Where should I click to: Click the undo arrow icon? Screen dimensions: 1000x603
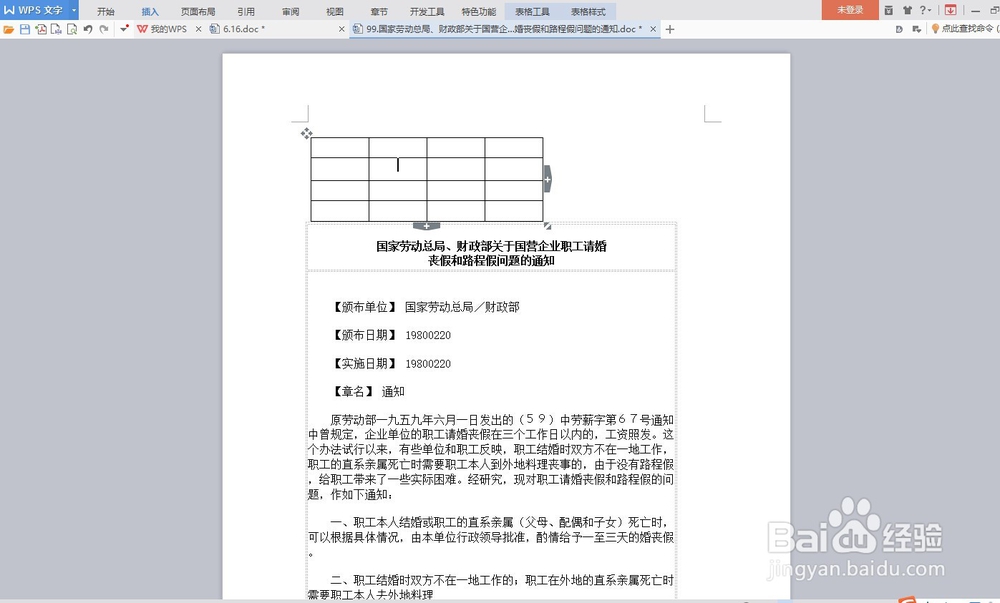(x=88, y=29)
